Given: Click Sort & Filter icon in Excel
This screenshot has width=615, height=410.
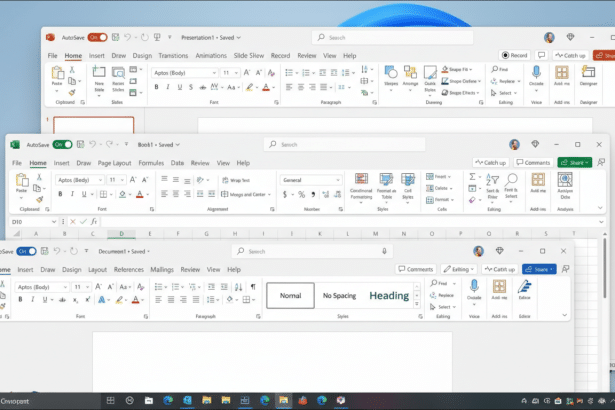Looking at the screenshot, I should point(492,180).
